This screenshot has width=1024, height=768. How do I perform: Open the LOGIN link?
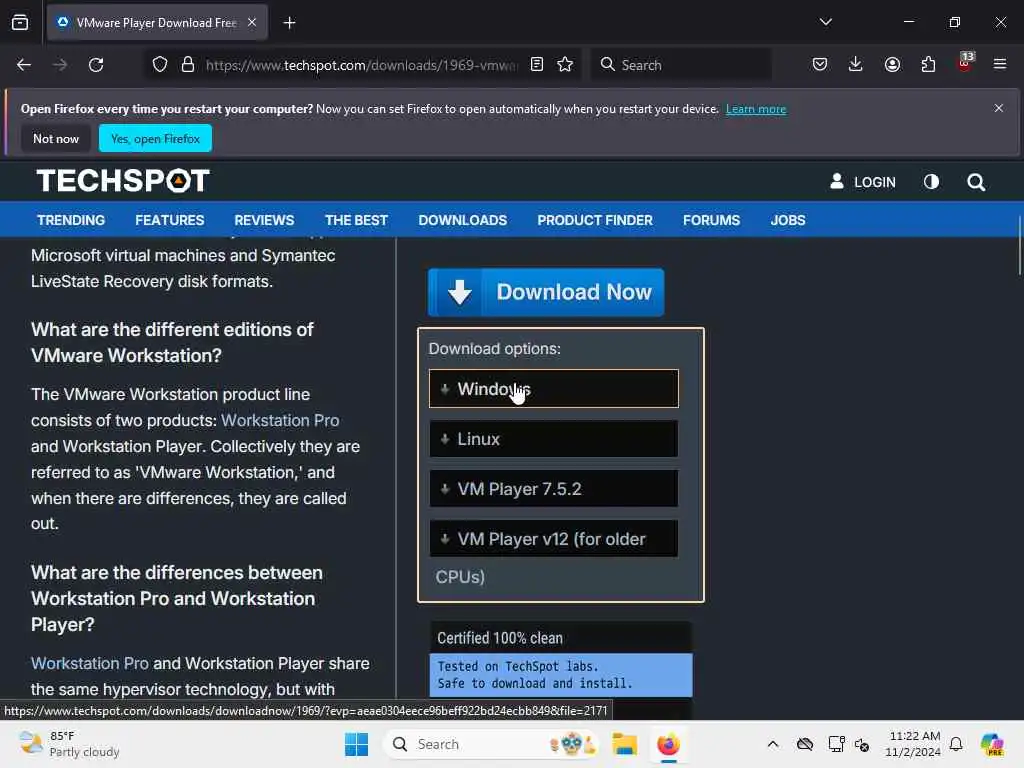pos(863,182)
